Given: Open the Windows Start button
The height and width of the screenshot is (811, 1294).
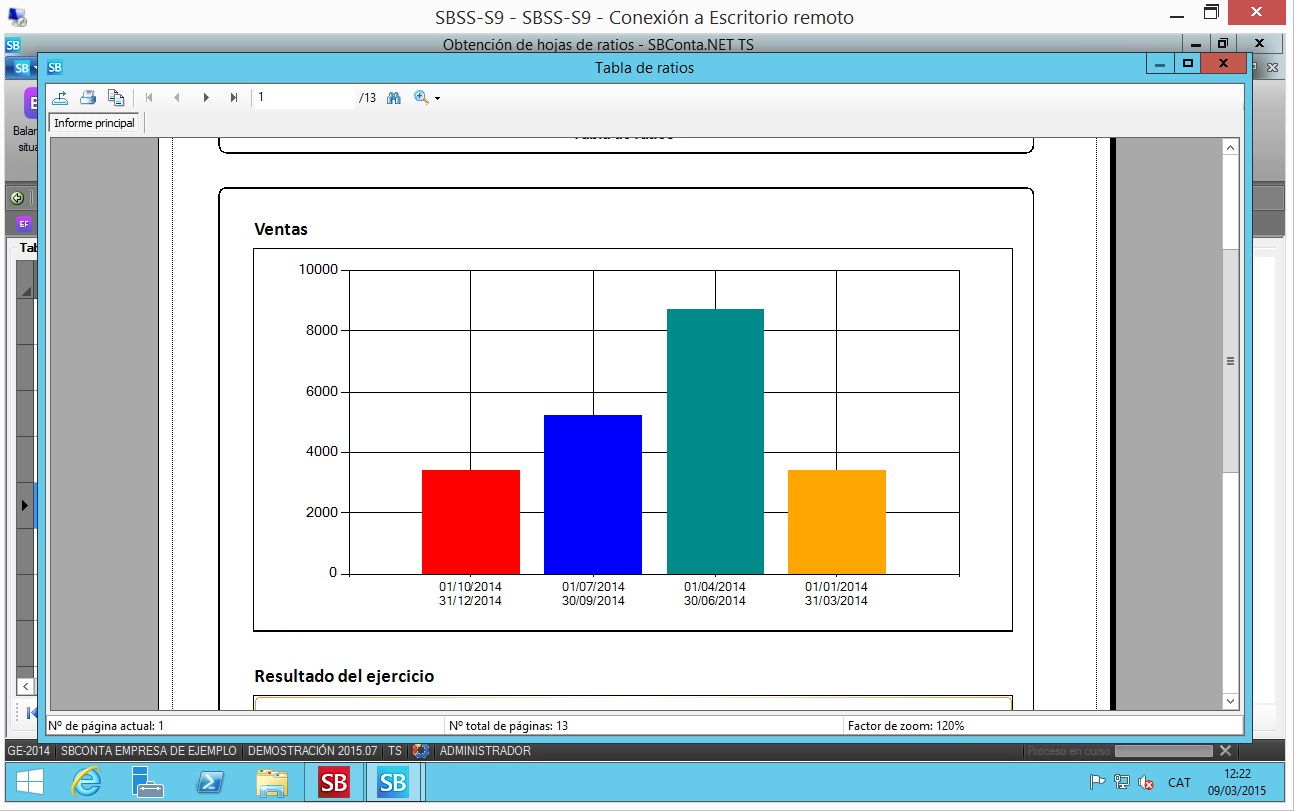Looking at the screenshot, I should (28, 782).
